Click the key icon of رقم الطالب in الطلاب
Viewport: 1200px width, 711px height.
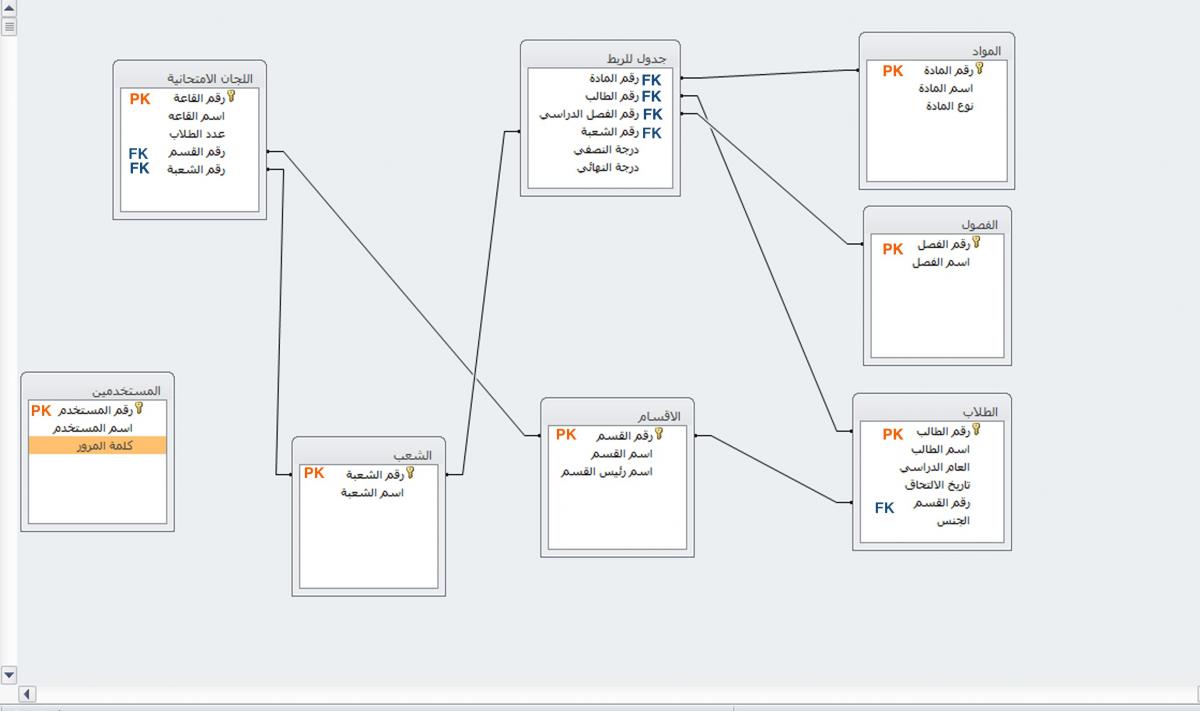click(976, 430)
